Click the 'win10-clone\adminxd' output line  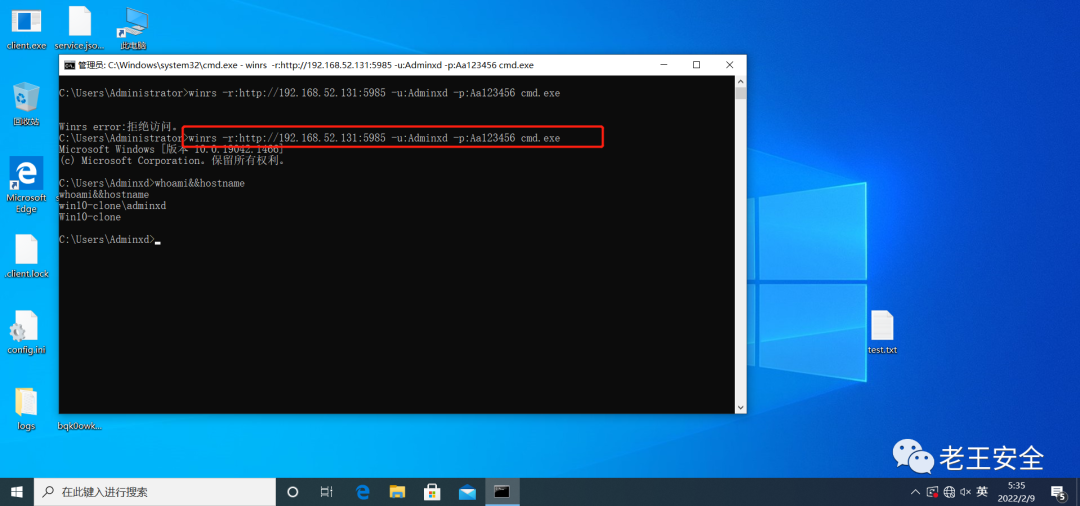(x=113, y=206)
